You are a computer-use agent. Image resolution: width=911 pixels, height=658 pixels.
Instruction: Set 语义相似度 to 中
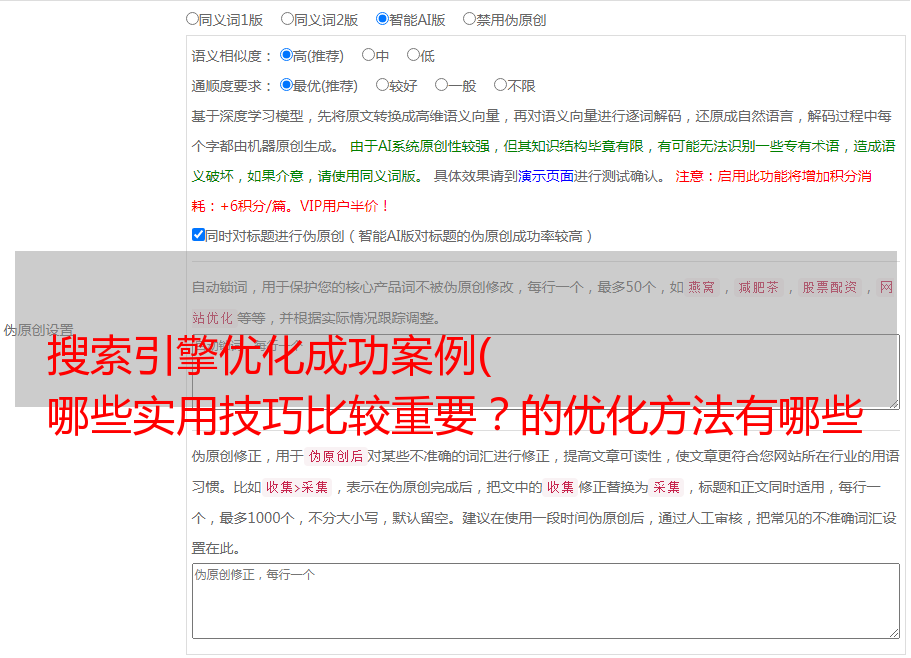(x=368, y=55)
